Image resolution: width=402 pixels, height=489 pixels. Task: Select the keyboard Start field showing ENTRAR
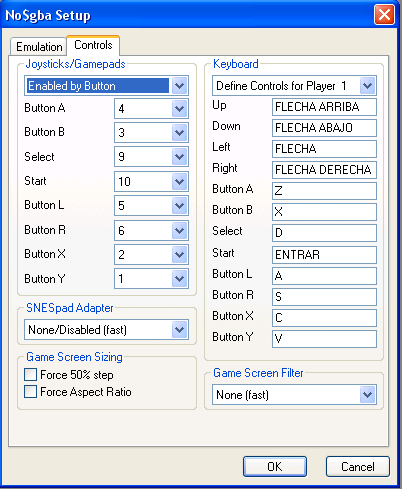(324, 255)
